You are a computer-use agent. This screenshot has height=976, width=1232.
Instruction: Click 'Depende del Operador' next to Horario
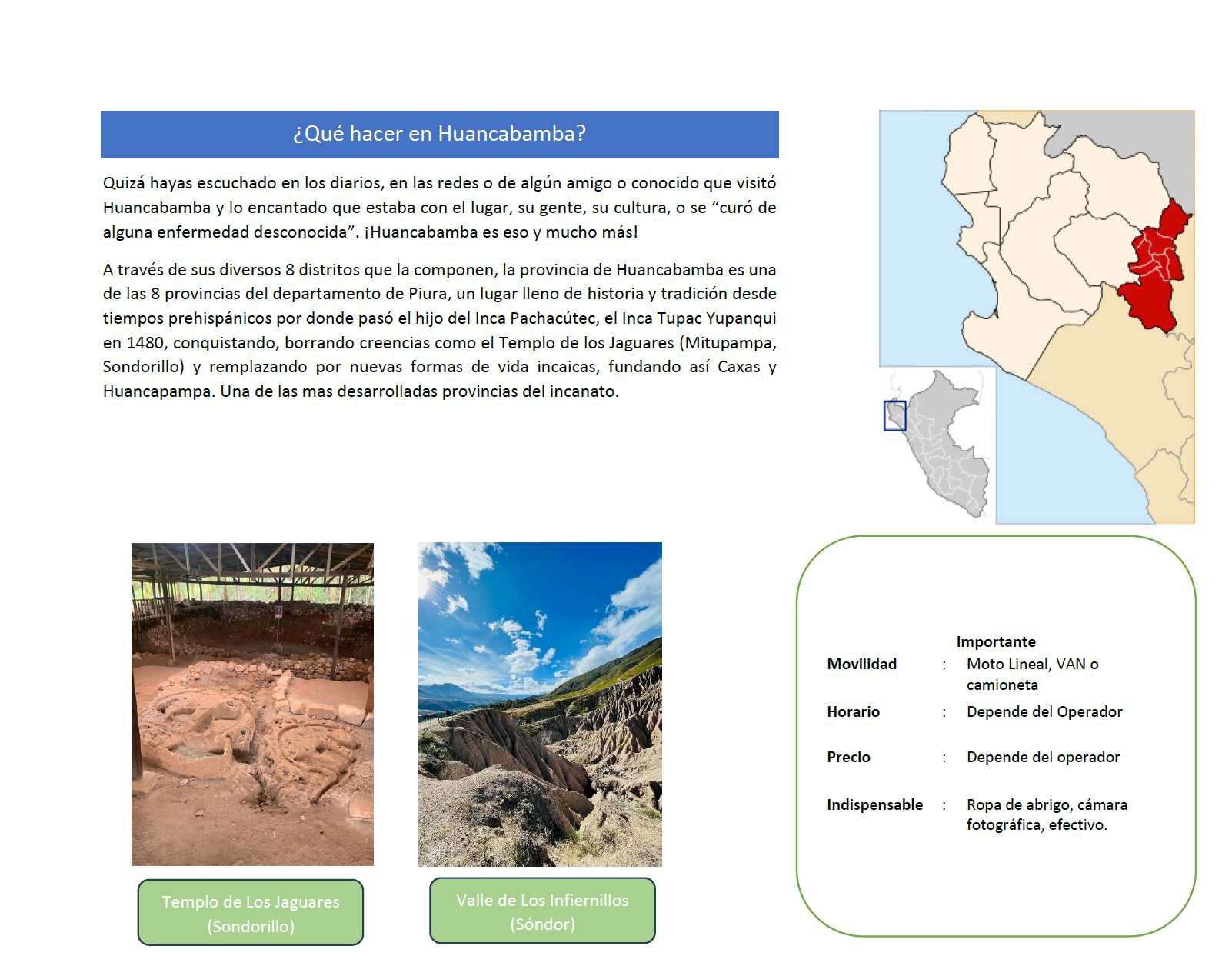tap(1044, 711)
